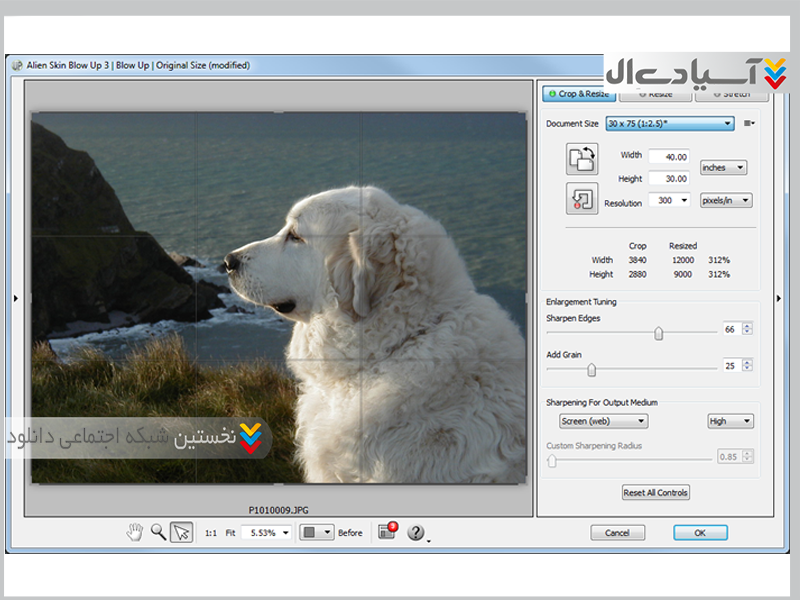Open the Help question mark icon
800x600 pixels.
(416, 532)
